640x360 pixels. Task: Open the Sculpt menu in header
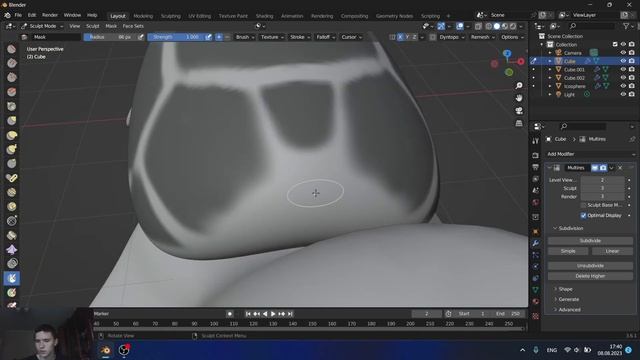pos(93,26)
